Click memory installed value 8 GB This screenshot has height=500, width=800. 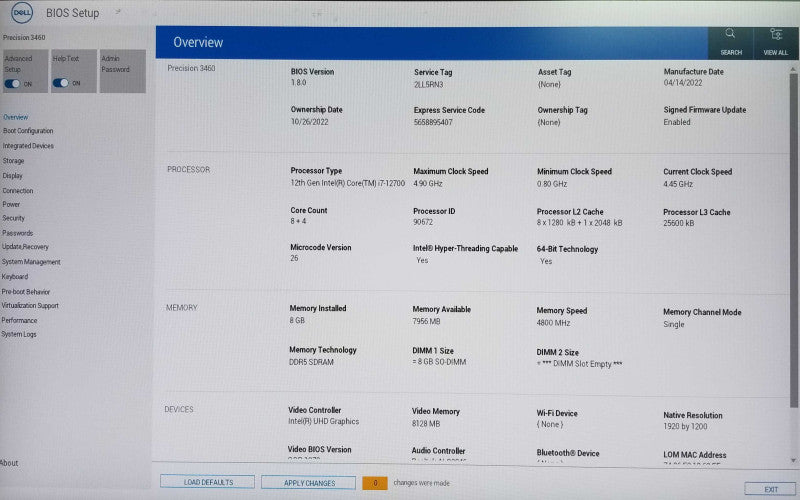[297, 320]
